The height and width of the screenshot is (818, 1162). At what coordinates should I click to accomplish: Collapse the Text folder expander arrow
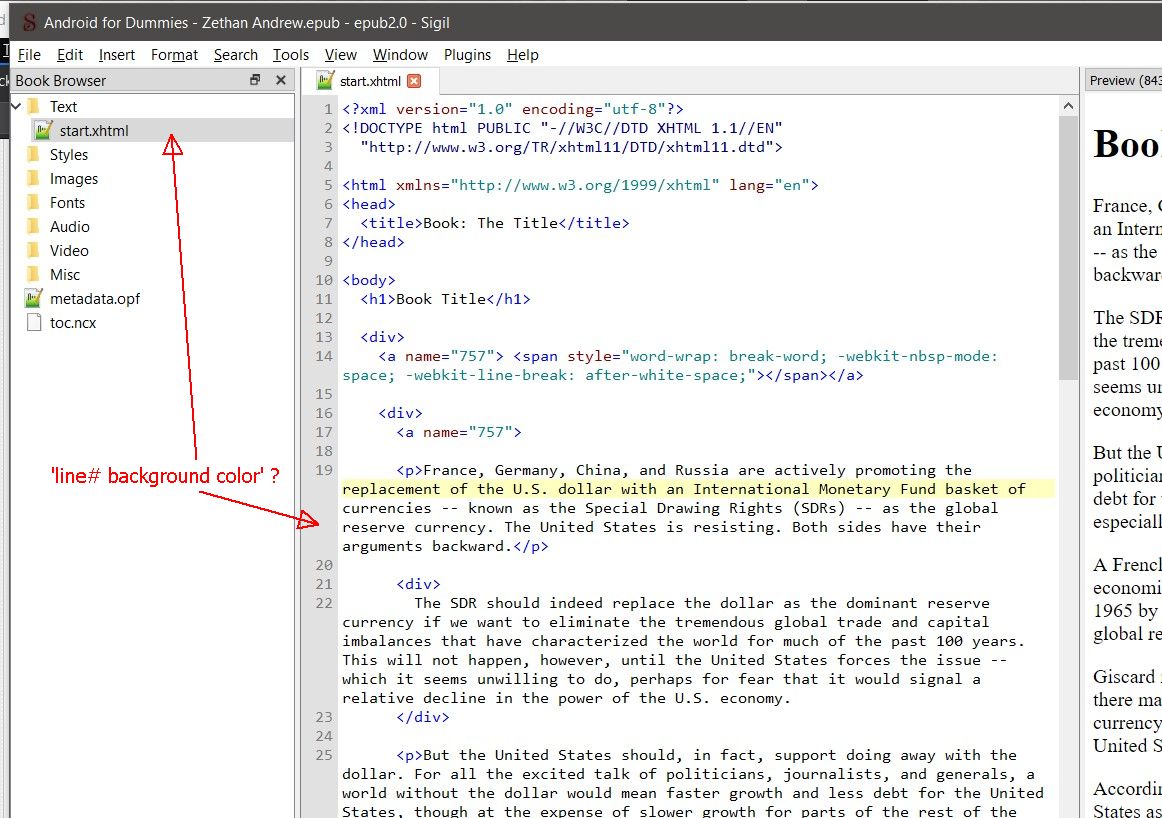[x=15, y=106]
